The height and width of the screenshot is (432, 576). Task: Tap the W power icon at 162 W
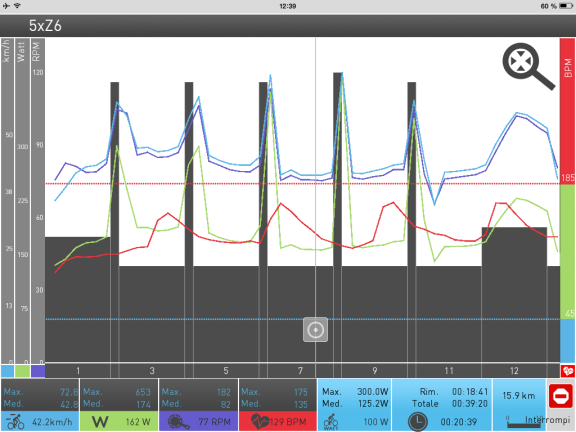click(100, 422)
